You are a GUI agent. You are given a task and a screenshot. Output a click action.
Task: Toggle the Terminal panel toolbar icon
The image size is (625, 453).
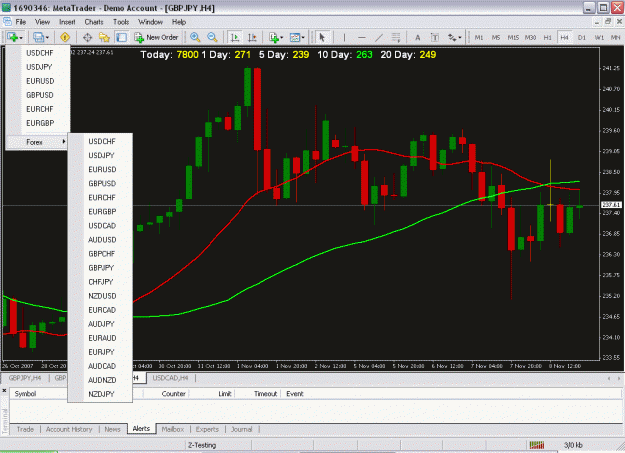click(121, 37)
